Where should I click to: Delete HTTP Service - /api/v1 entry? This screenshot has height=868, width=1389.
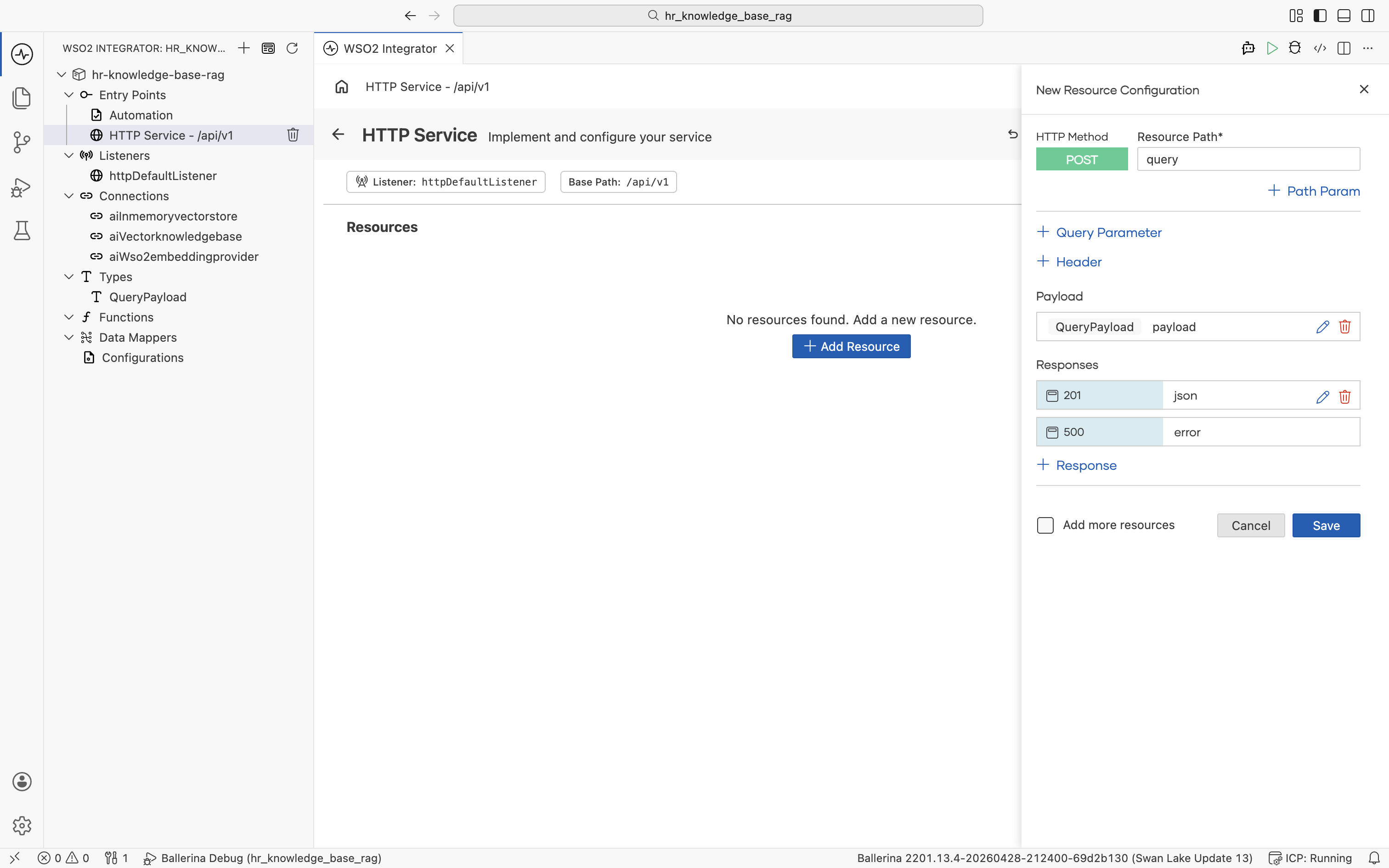[293, 135]
